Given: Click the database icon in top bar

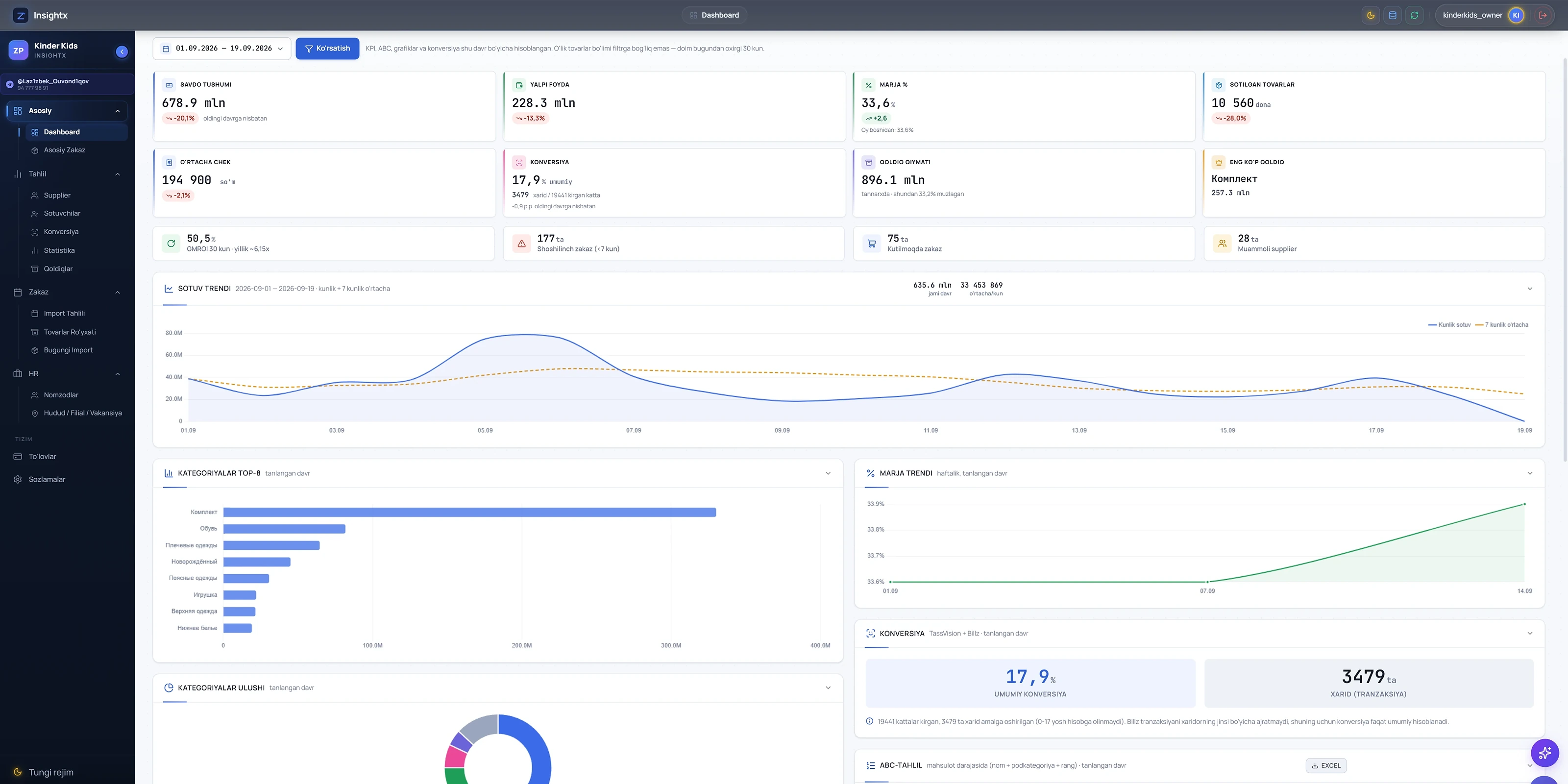Looking at the screenshot, I should (1392, 15).
